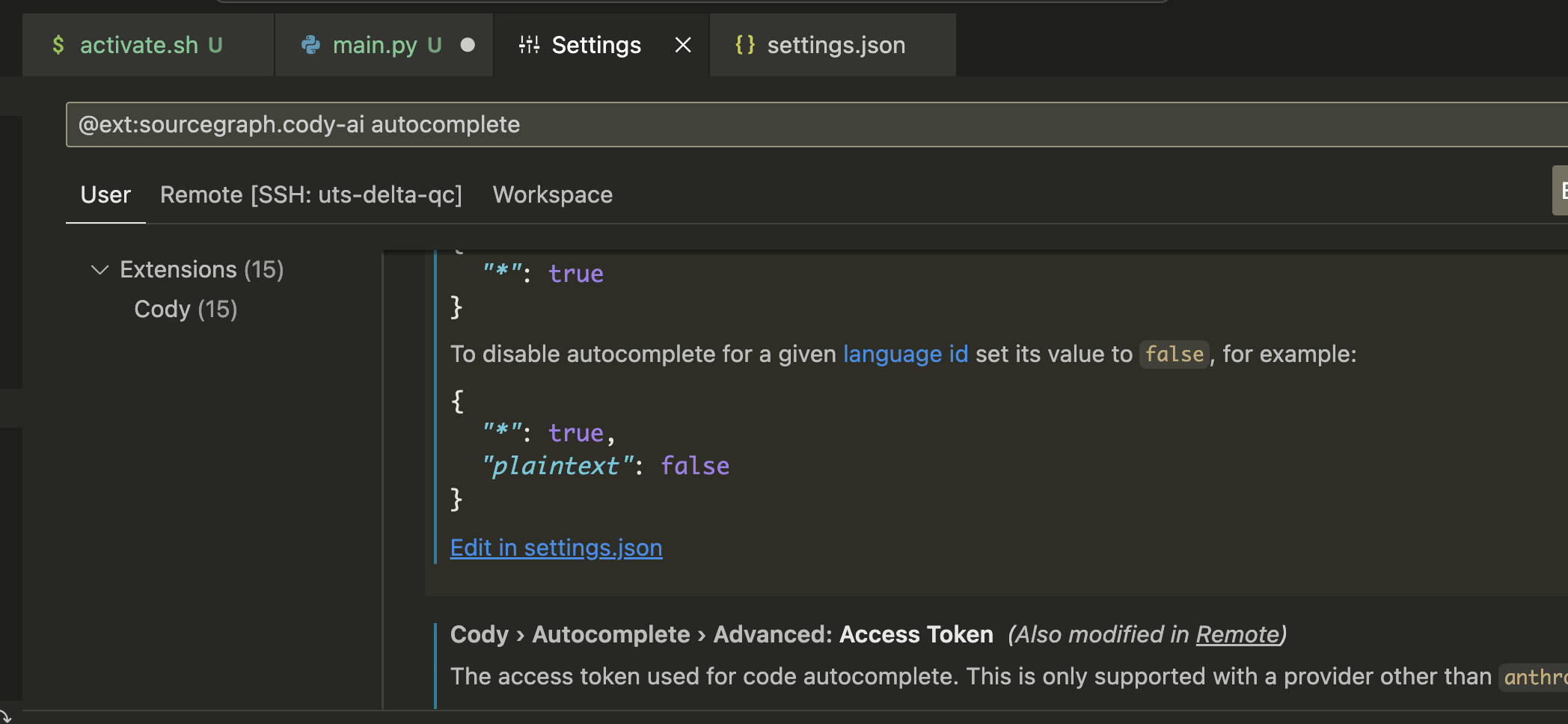Switch to Workspace settings scope
Viewport: 1568px width, 724px height.
pos(552,195)
